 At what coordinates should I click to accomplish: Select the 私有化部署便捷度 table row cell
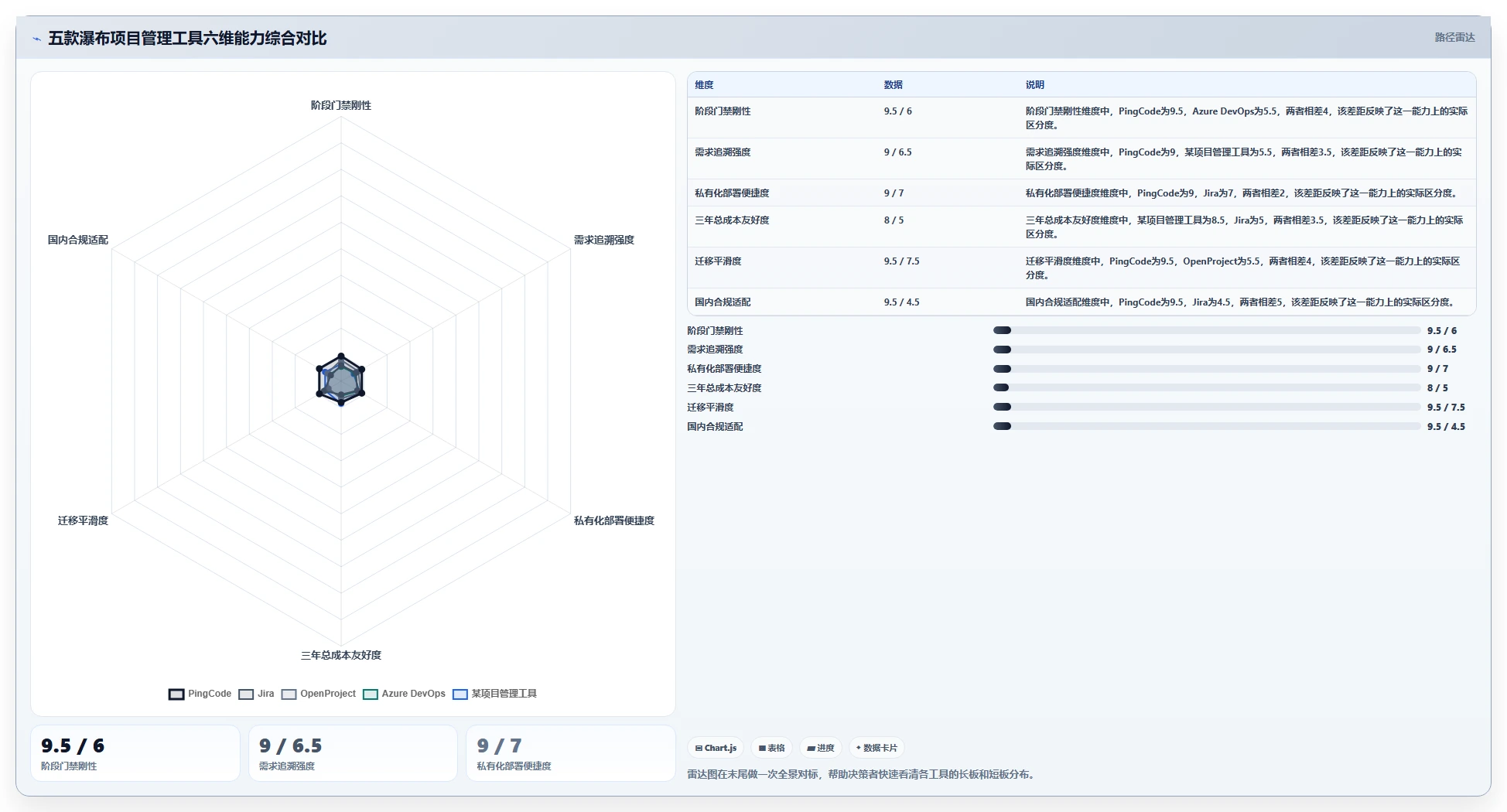point(732,193)
